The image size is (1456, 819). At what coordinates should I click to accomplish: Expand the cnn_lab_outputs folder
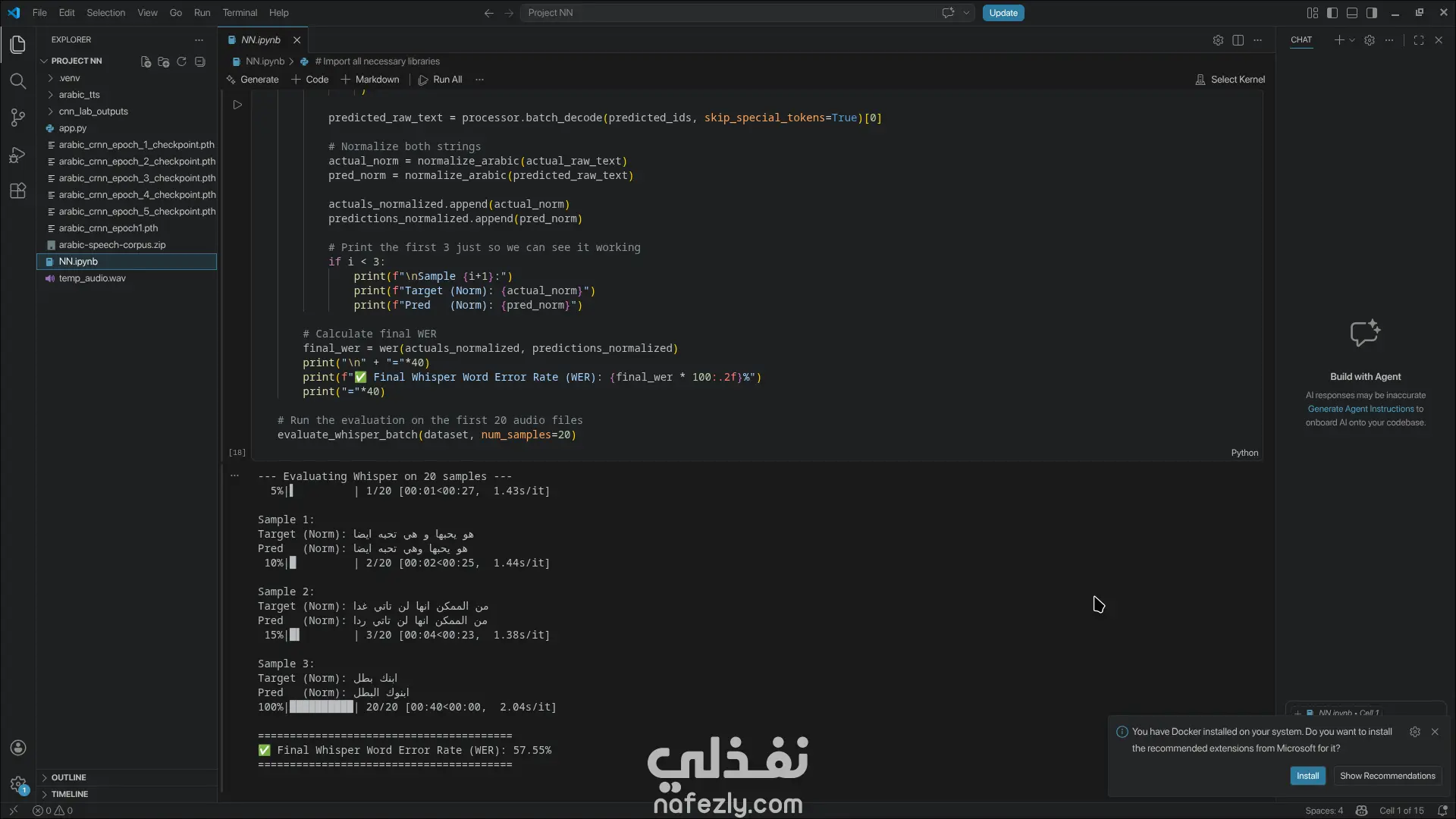[127, 111]
